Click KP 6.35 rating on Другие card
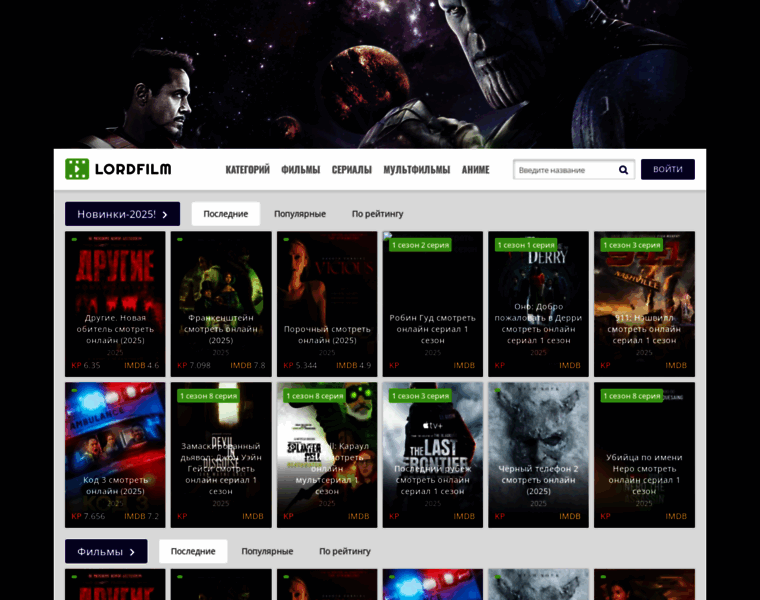 tap(86, 365)
